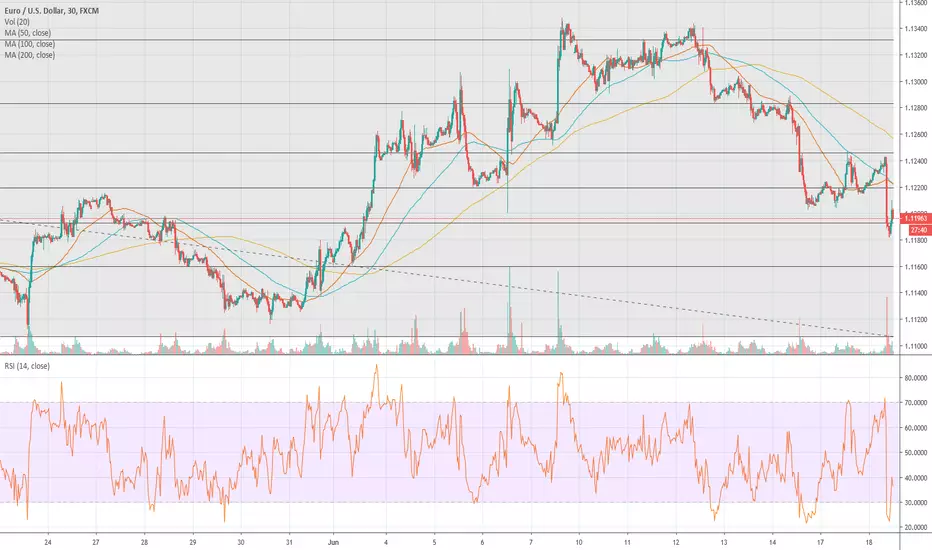Select the Vol (20) indicator legend
This screenshot has height=550, width=932.
(17, 22)
